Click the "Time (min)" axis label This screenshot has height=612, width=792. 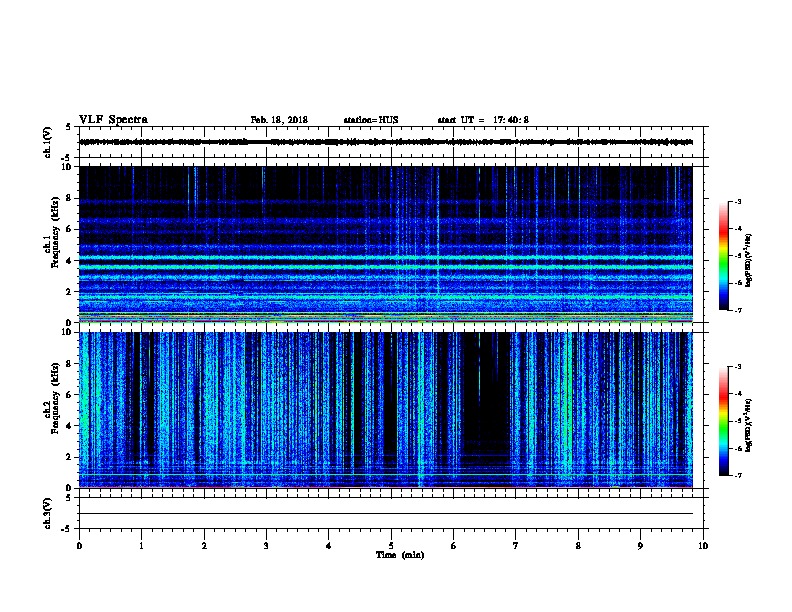click(x=400, y=555)
